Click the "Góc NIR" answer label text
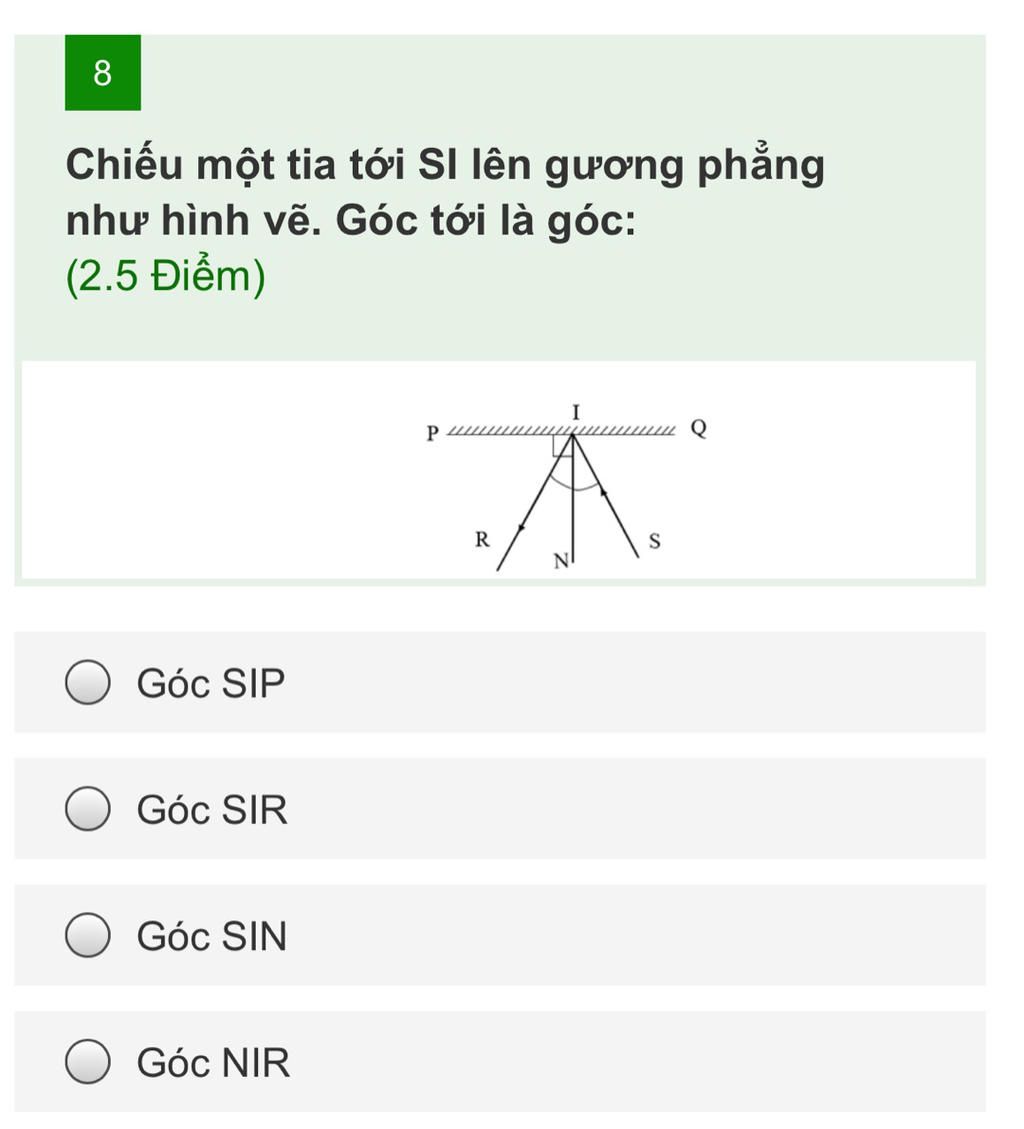This screenshot has height=1129, width=1024. pos(213,1063)
